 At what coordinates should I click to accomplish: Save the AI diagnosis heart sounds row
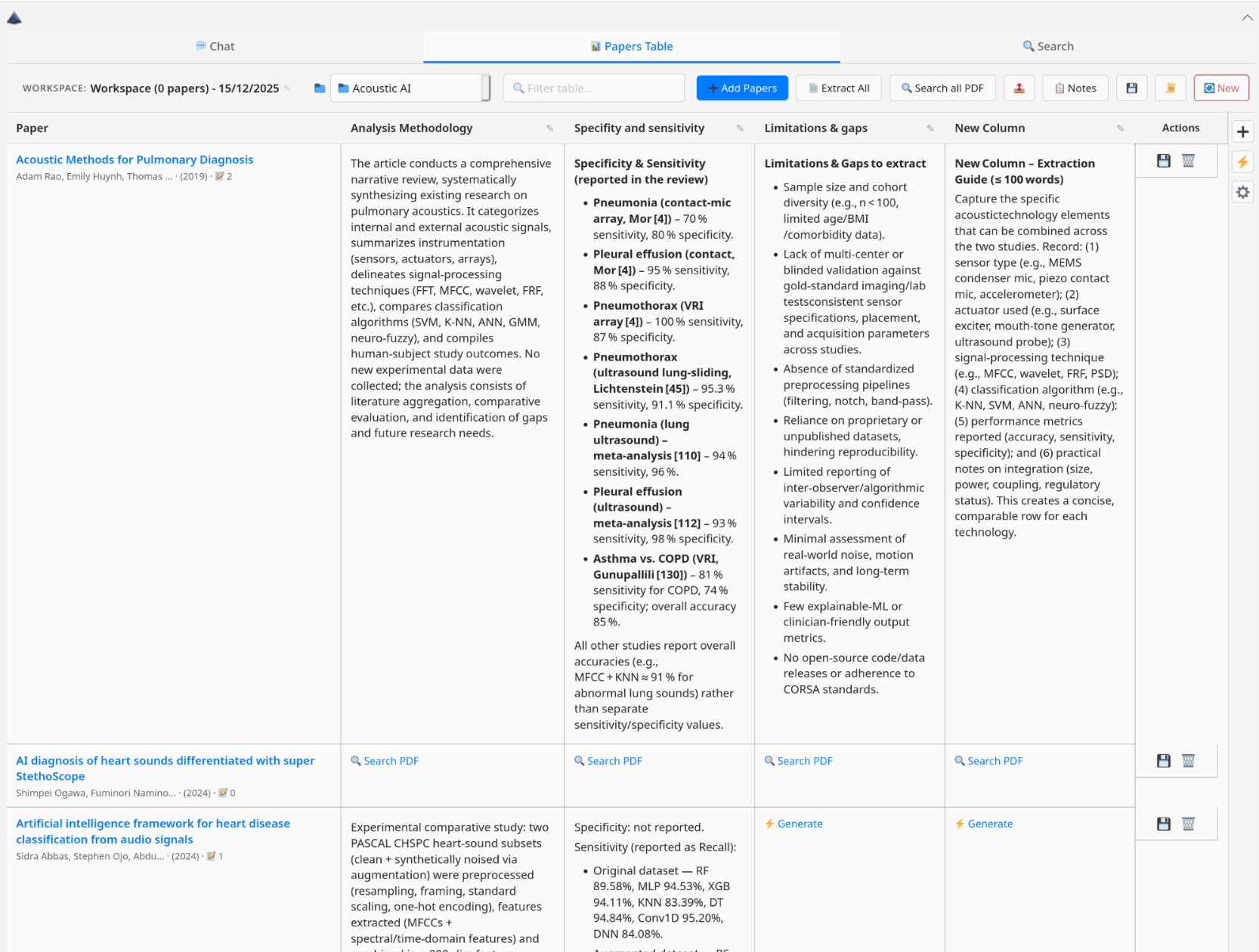point(1163,761)
